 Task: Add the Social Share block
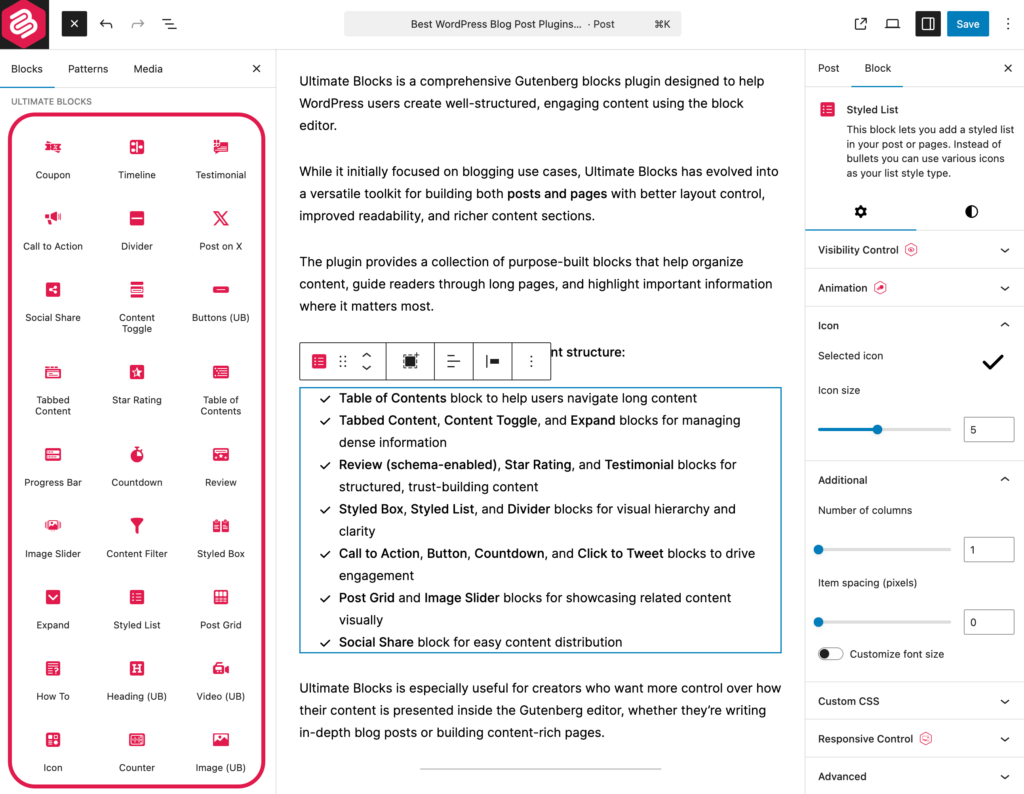tap(53, 299)
